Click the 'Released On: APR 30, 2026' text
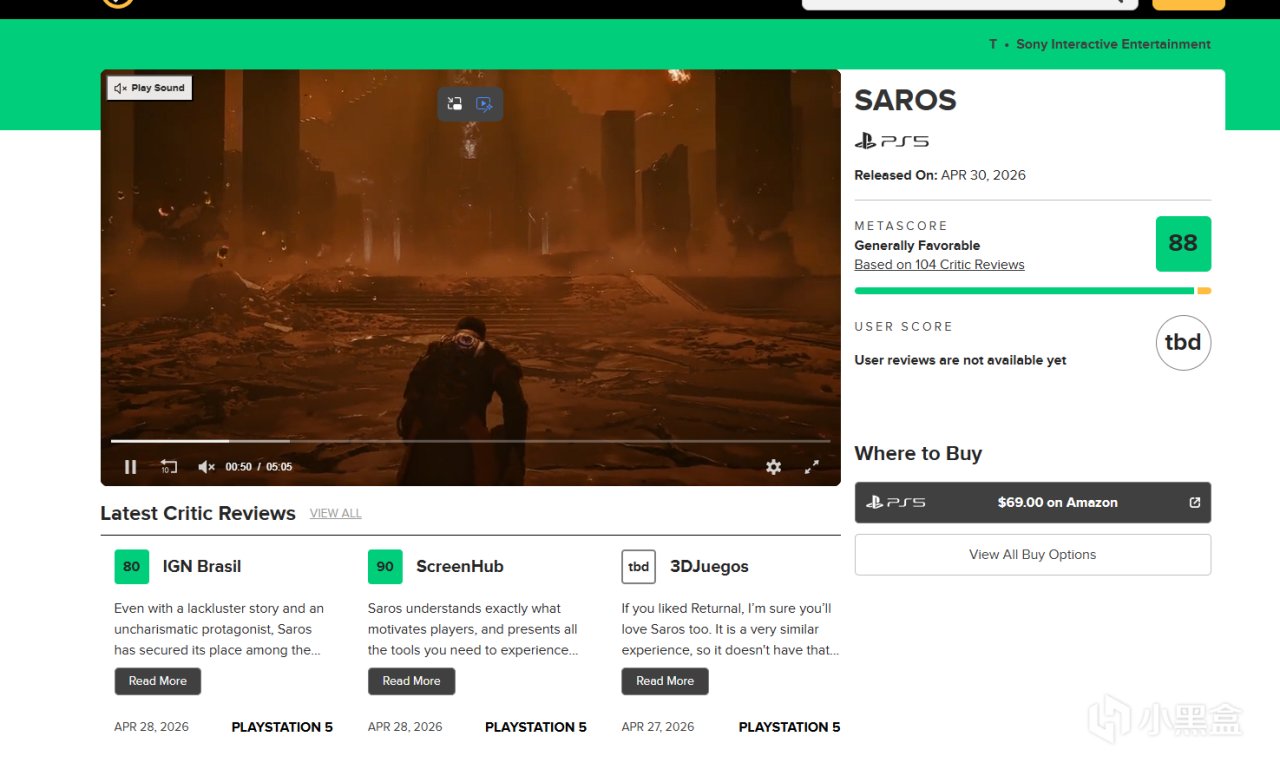Screen dimensions: 1280x763 click(940, 175)
